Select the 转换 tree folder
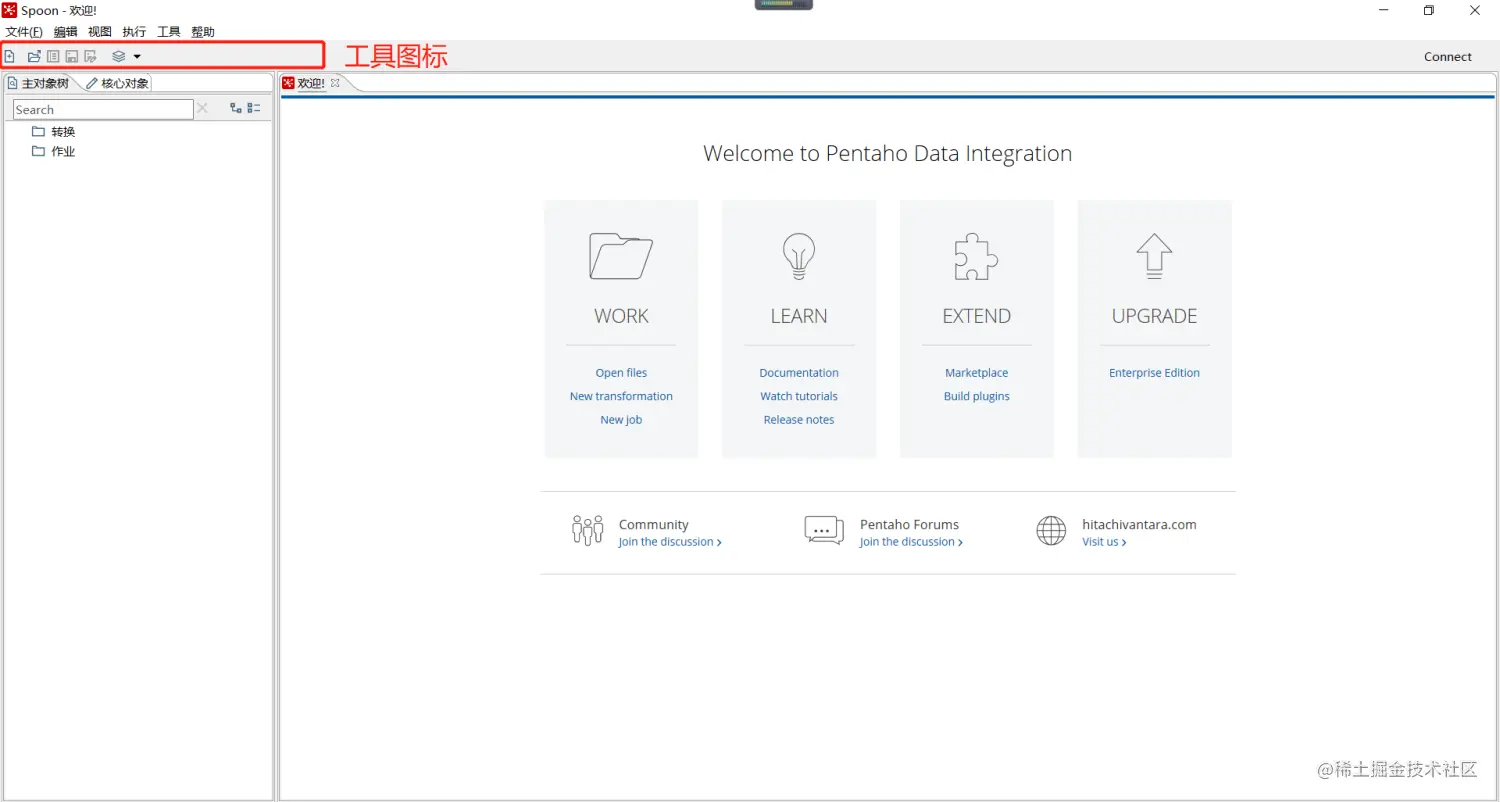The width and height of the screenshot is (1500, 802). coord(53,132)
